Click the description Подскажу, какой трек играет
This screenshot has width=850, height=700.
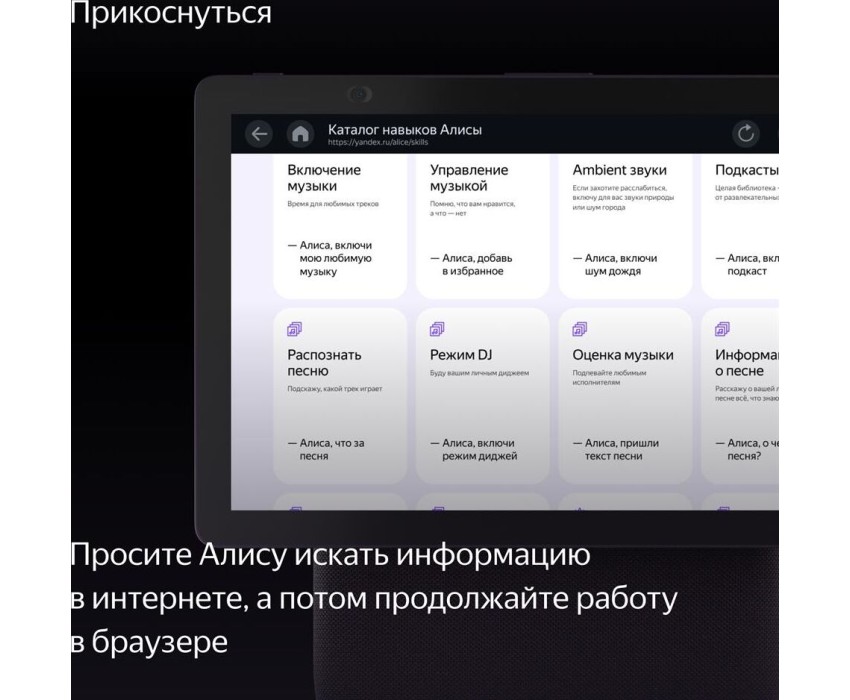(334, 389)
